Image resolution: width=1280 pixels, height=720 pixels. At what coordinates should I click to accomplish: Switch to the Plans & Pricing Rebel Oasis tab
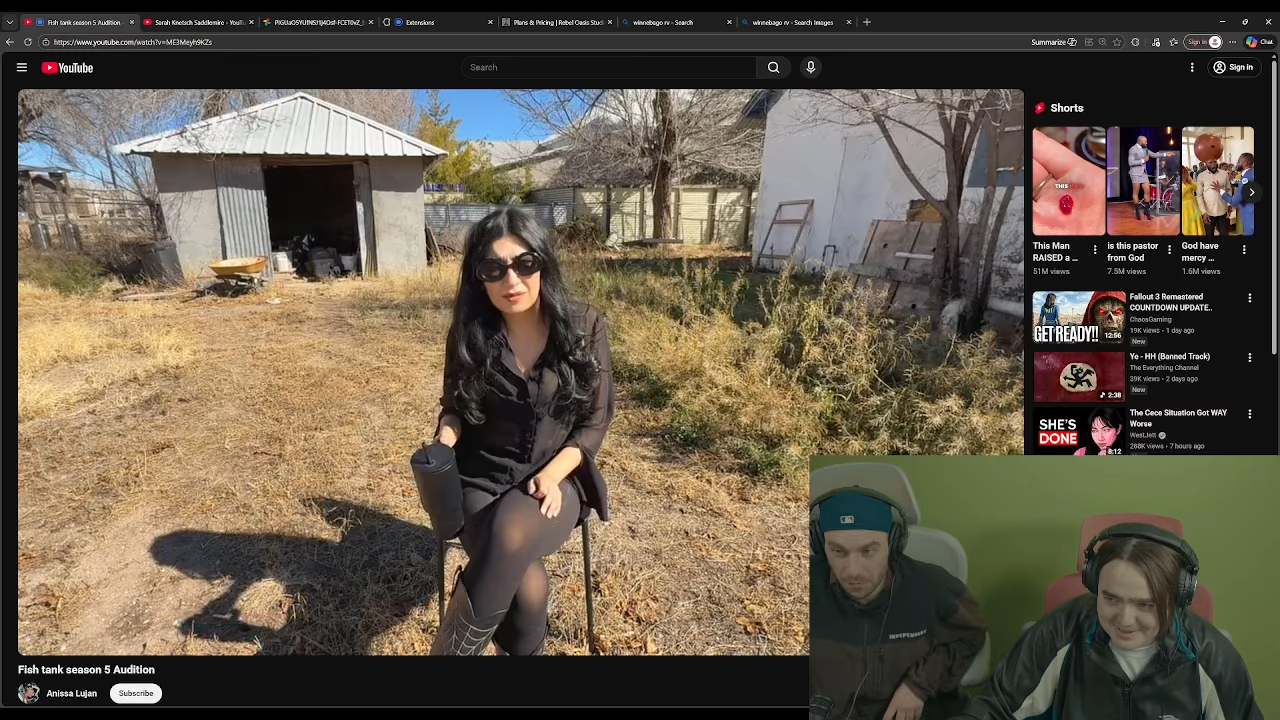[x=556, y=22]
